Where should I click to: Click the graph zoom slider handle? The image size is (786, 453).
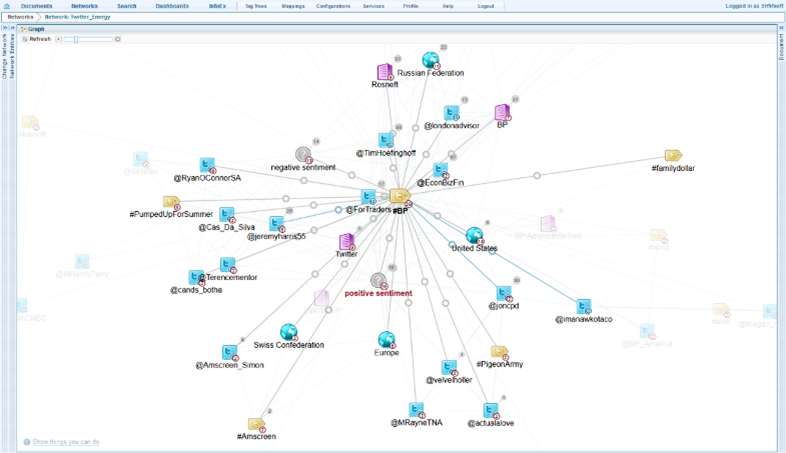pyautogui.click(x=76, y=39)
